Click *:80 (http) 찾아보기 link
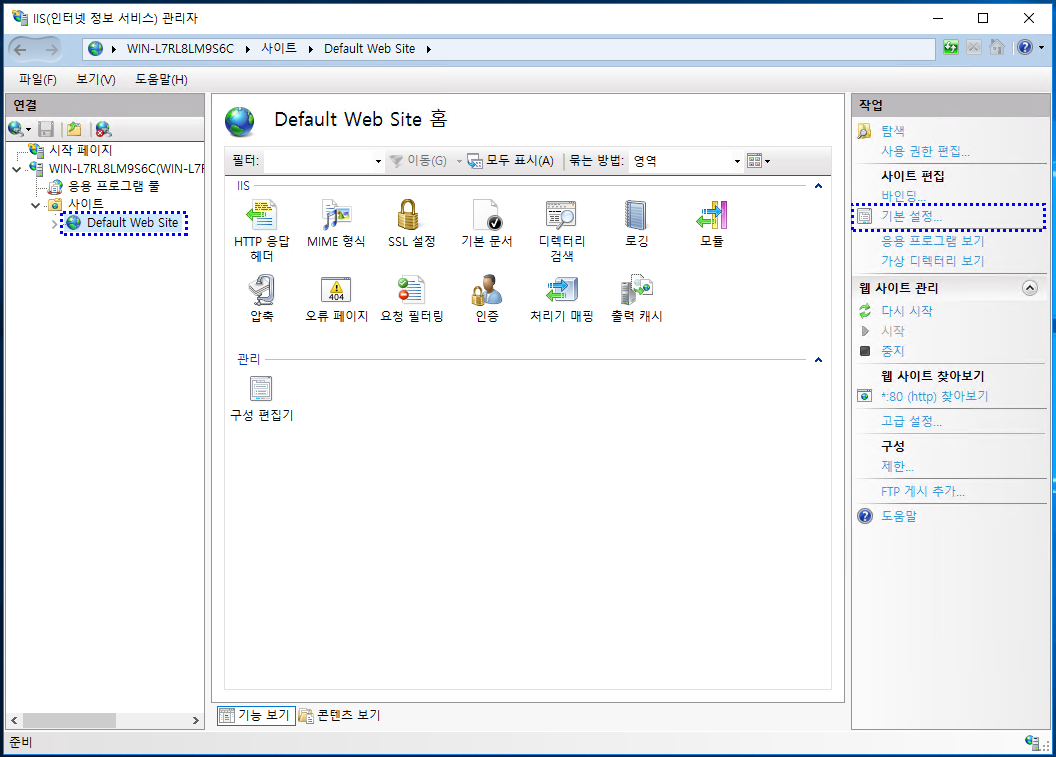The image size is (1056, 757). tap(935, 396)
